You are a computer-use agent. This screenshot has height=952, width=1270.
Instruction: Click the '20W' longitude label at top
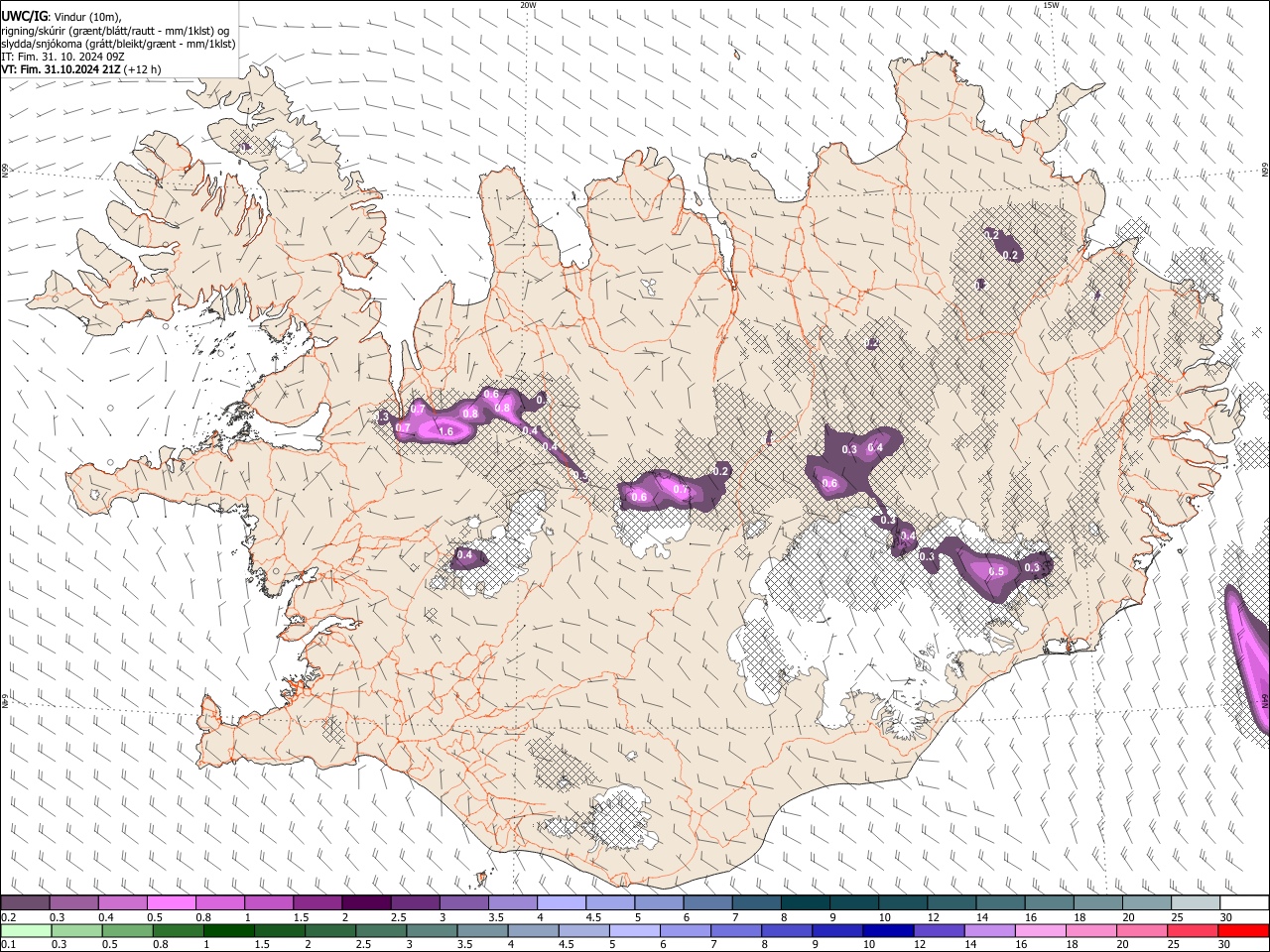(x=528, y=5)
